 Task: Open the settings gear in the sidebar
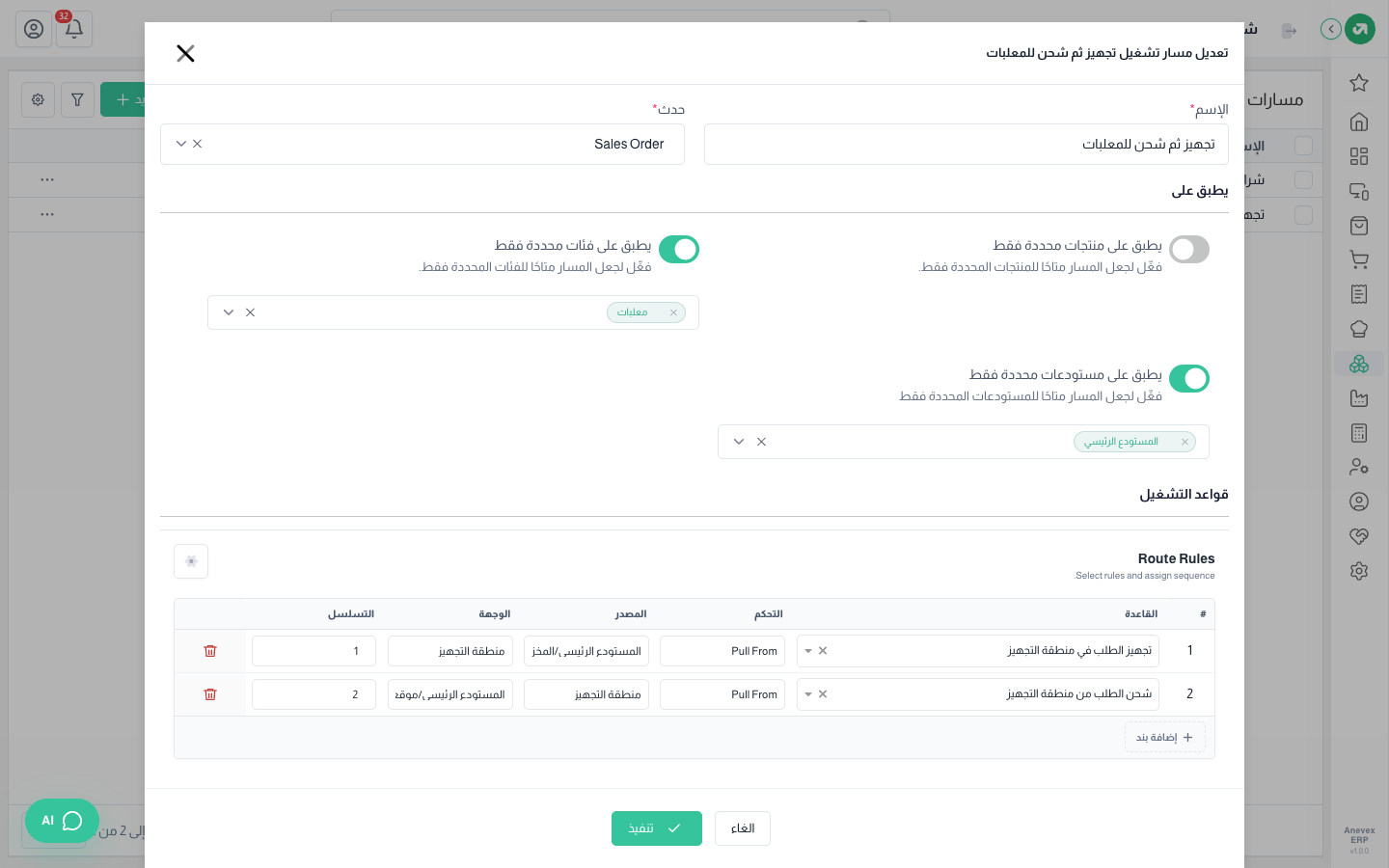pyautogui.click(x=1359, y=571)
